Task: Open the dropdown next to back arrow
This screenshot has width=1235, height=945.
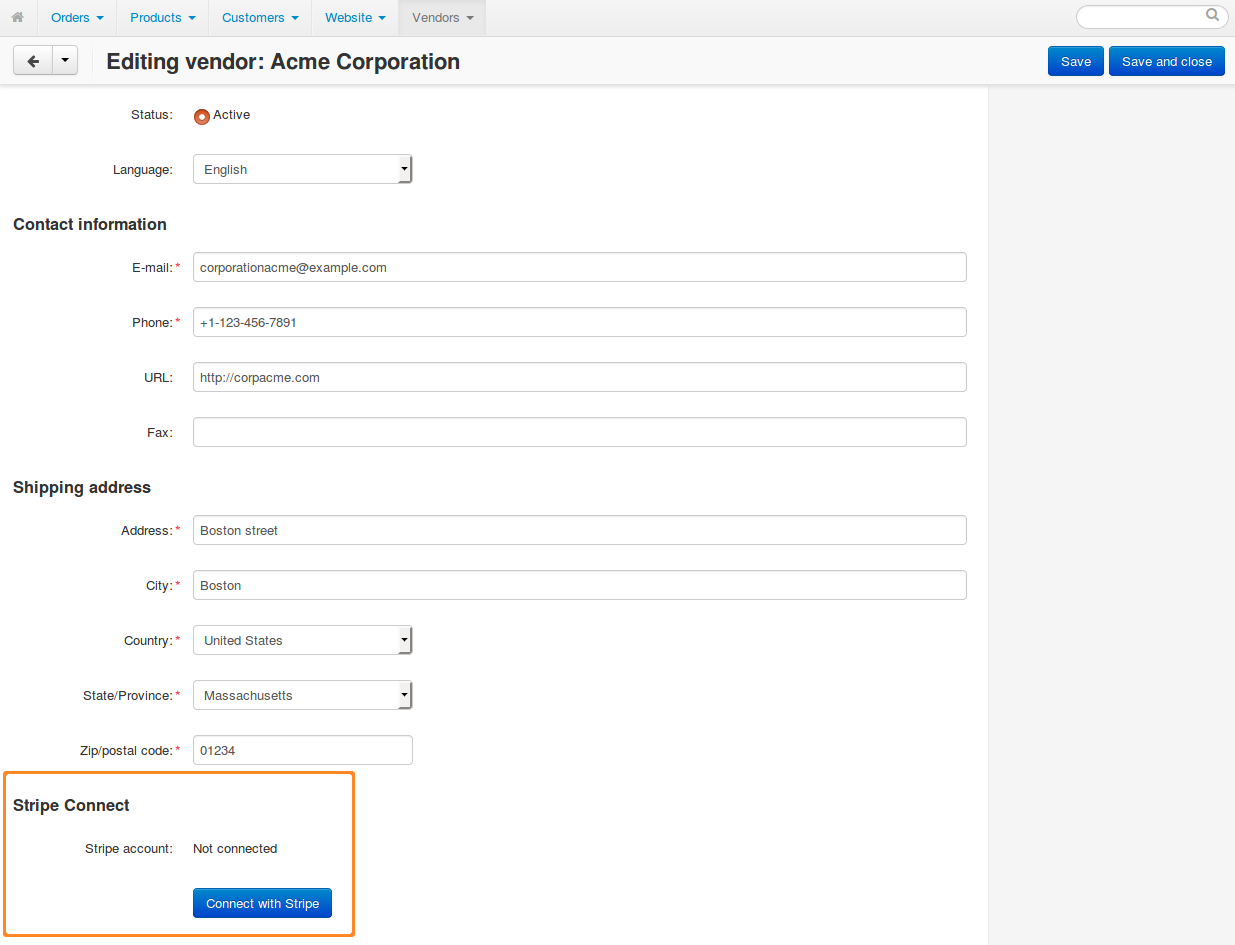Action: pos(64,61)
